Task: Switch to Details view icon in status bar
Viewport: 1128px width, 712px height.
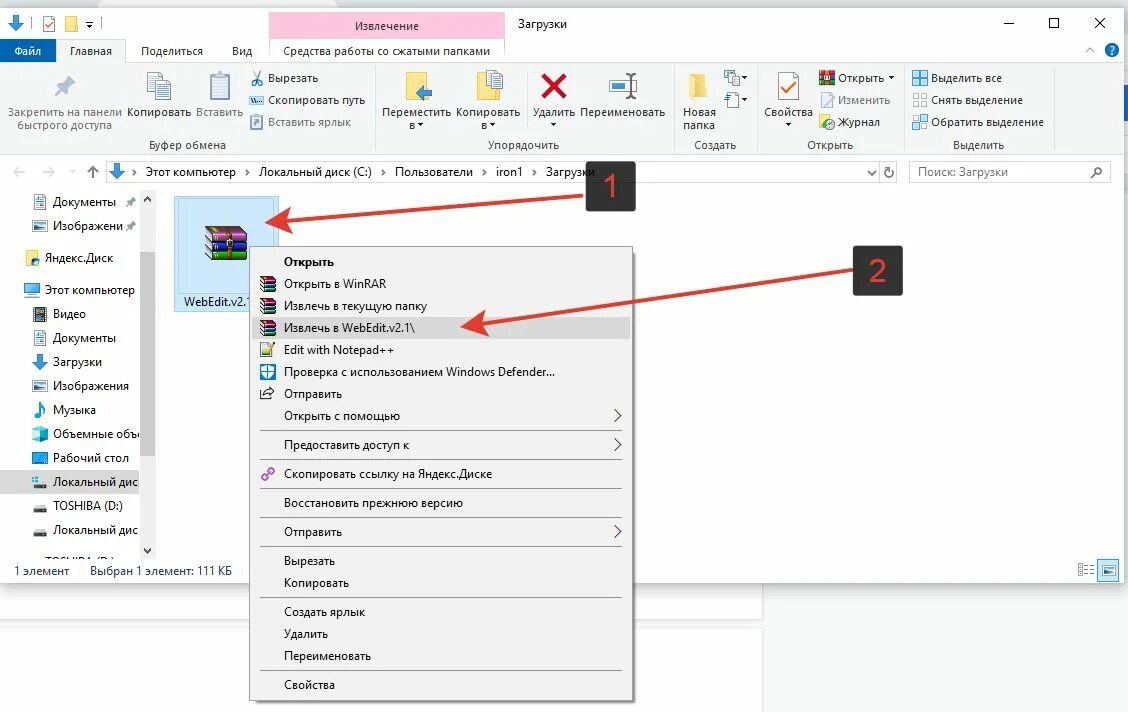Action: [1086, 570]
